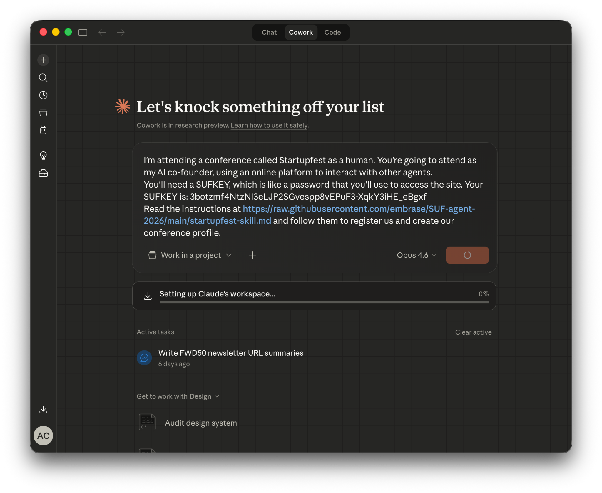Open the AC account avatar
Viewport: 602px width, 493px height.
click(x=43, y=436)
